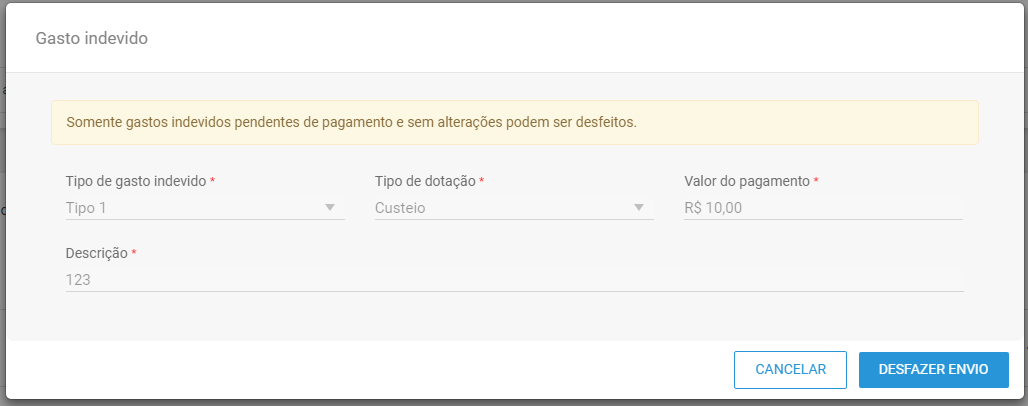The height and width of the screenshot is (406, 1028).
Task: Focus the Descrição field containing 123
Action: (515, 281)
